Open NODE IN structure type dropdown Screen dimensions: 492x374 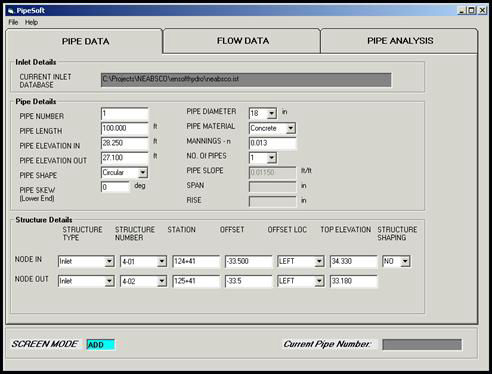(109, 261)
